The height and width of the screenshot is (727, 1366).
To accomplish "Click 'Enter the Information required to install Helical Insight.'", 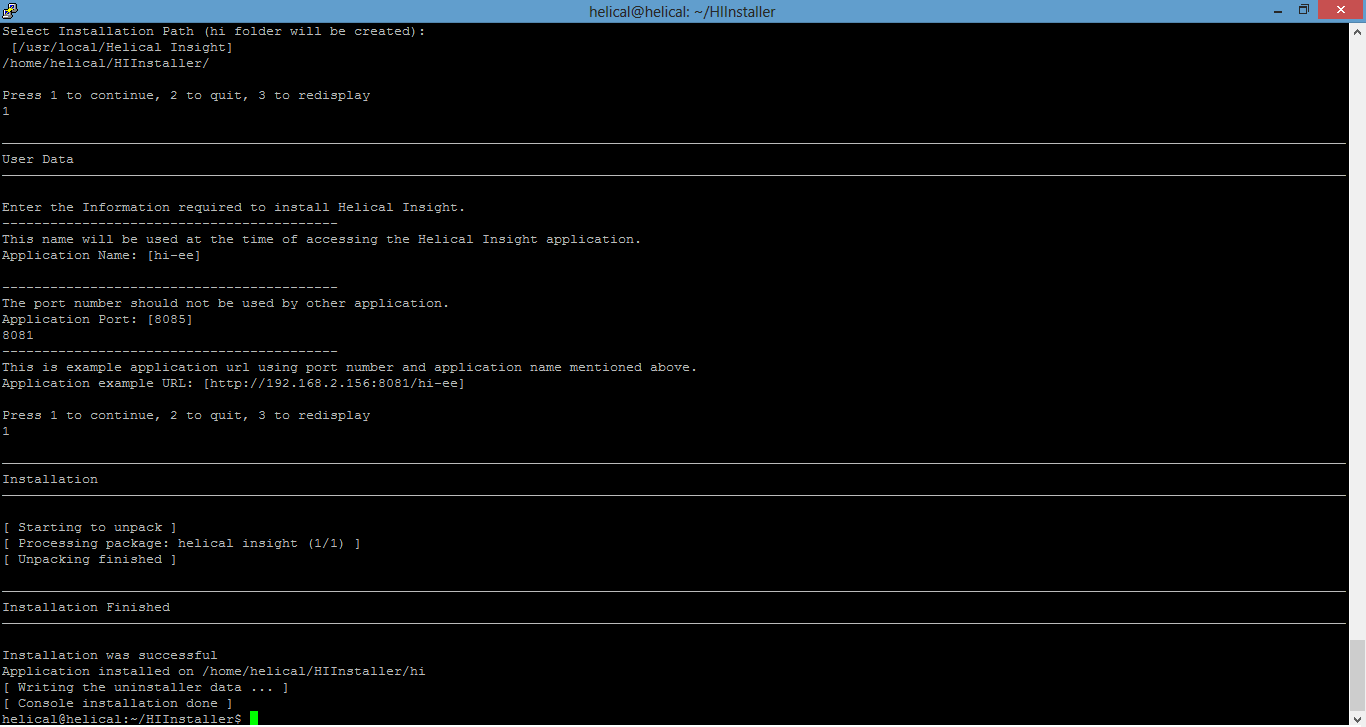I will [234, 207].
